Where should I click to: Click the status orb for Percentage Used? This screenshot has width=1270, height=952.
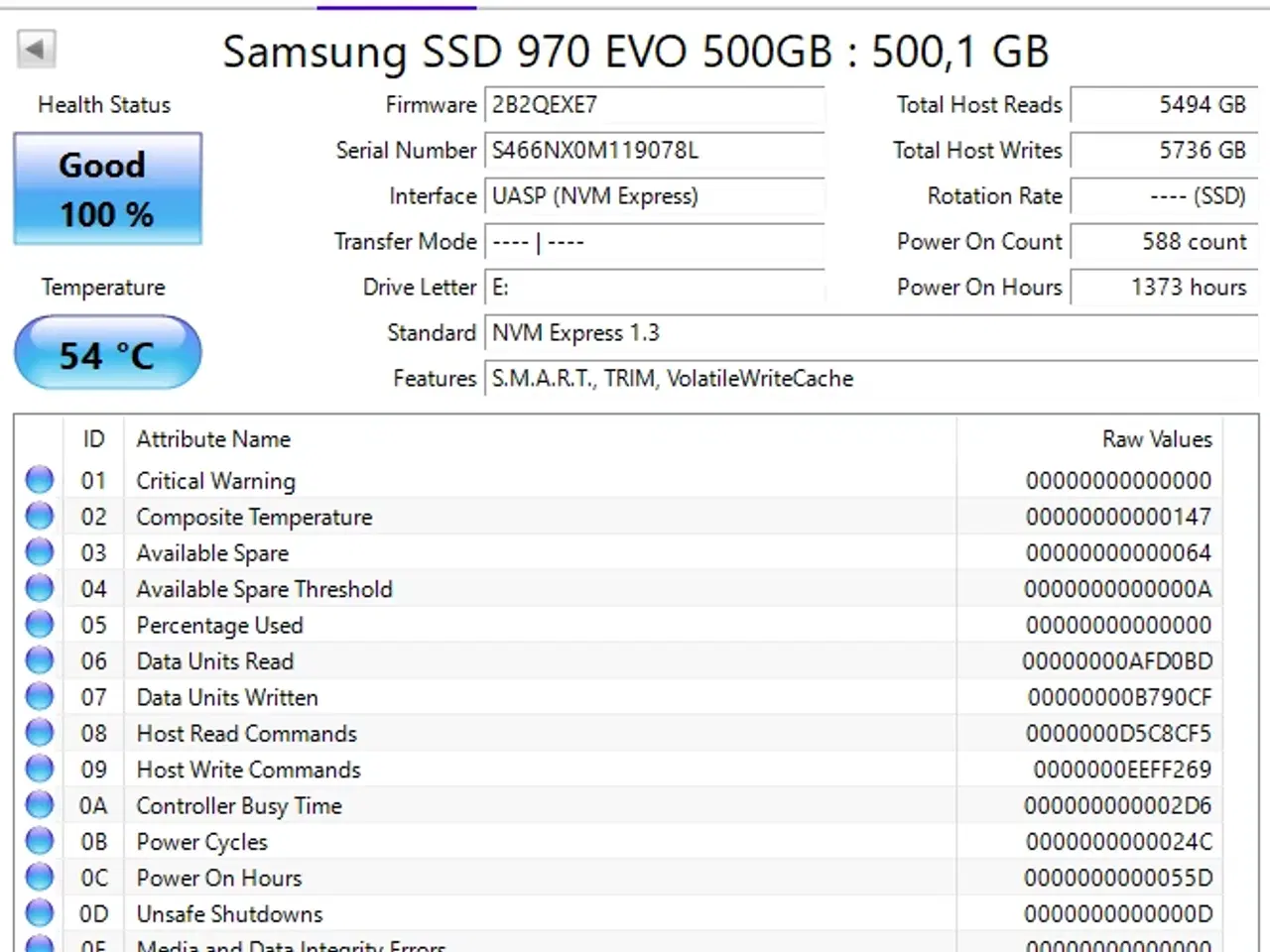point(40,625)
